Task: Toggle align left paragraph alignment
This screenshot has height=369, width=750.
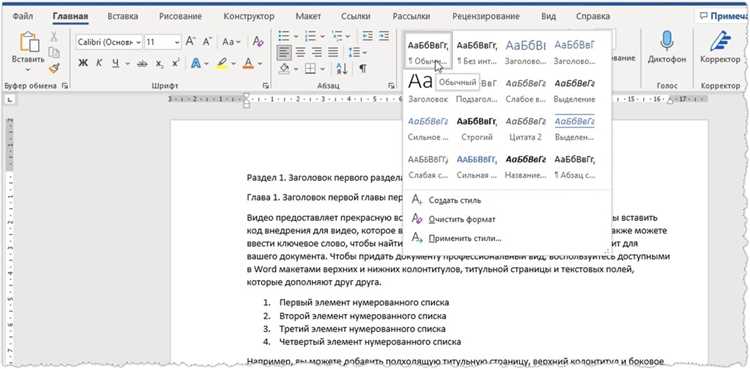Action: click(x=284, y=52)
